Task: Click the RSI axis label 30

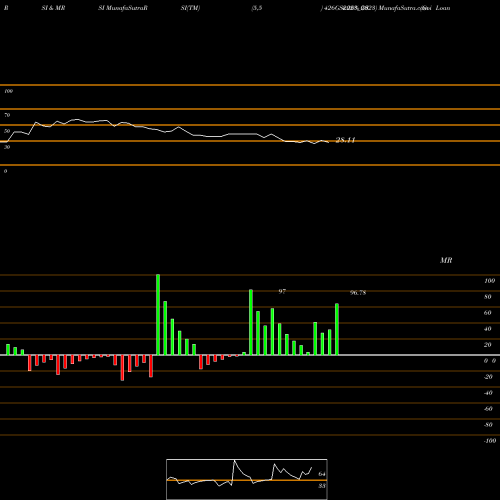Action: [x=7, y=147]
